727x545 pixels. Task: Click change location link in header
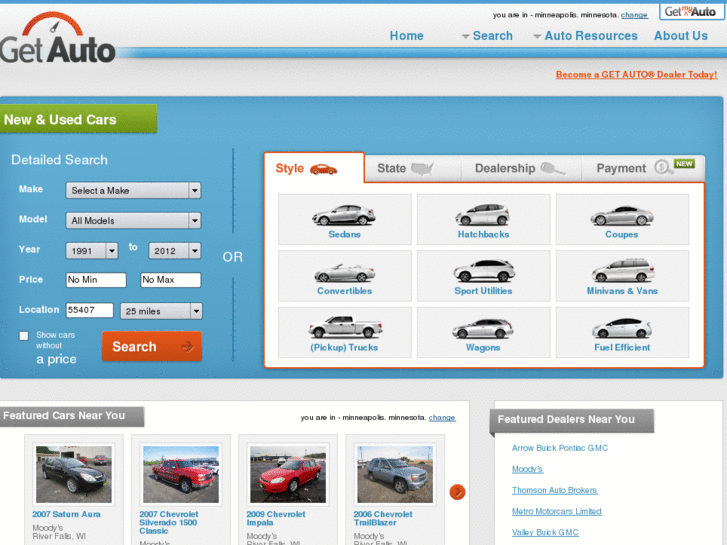pyautogui.click(x=634, y=15)
